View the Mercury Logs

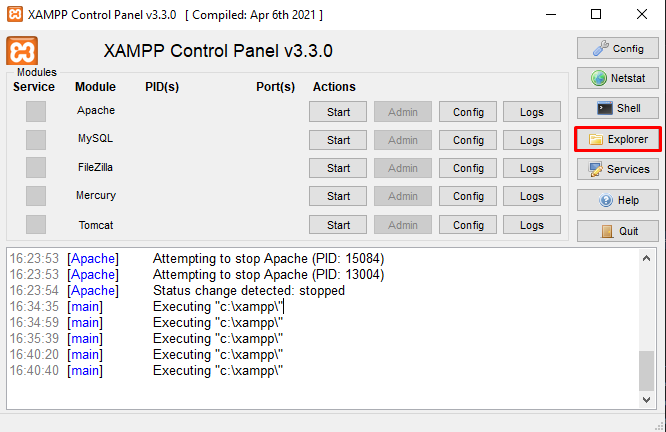(532, 196)
